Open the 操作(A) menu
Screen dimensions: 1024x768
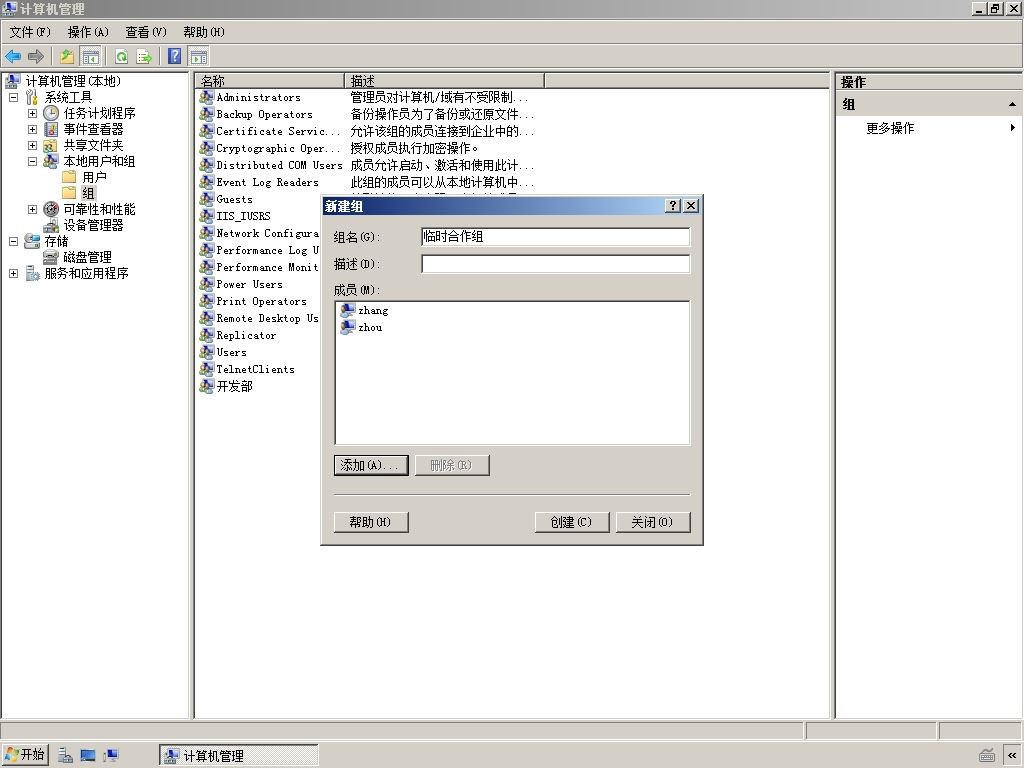pos(88,32)
